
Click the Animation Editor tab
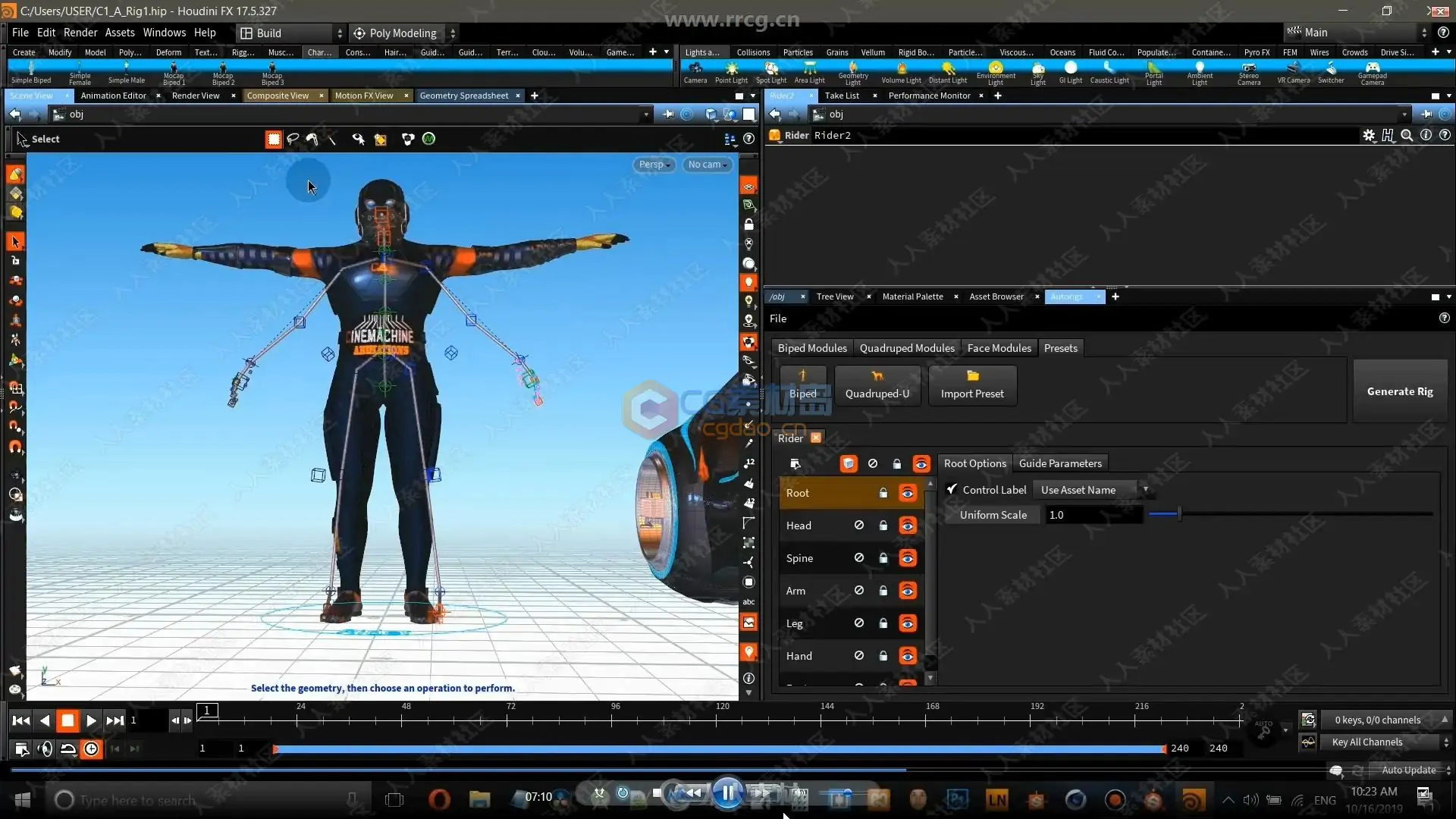114,95
